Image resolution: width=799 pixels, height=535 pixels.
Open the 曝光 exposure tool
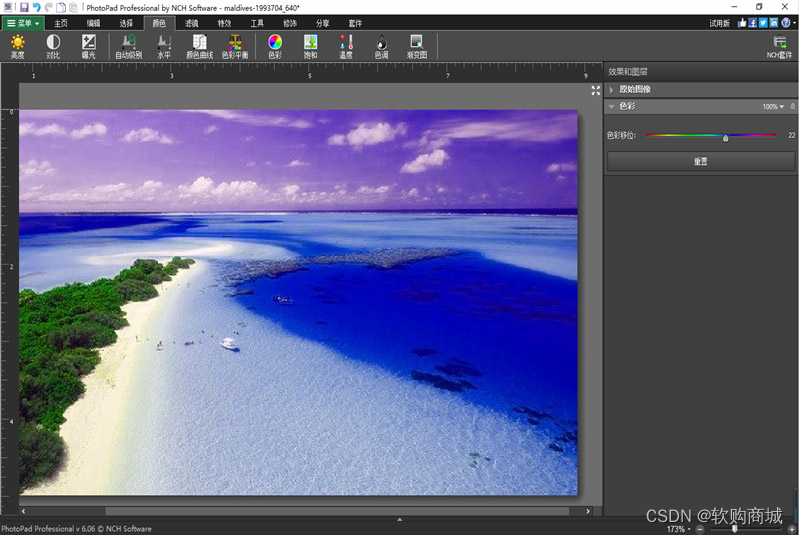click(89, 46)
